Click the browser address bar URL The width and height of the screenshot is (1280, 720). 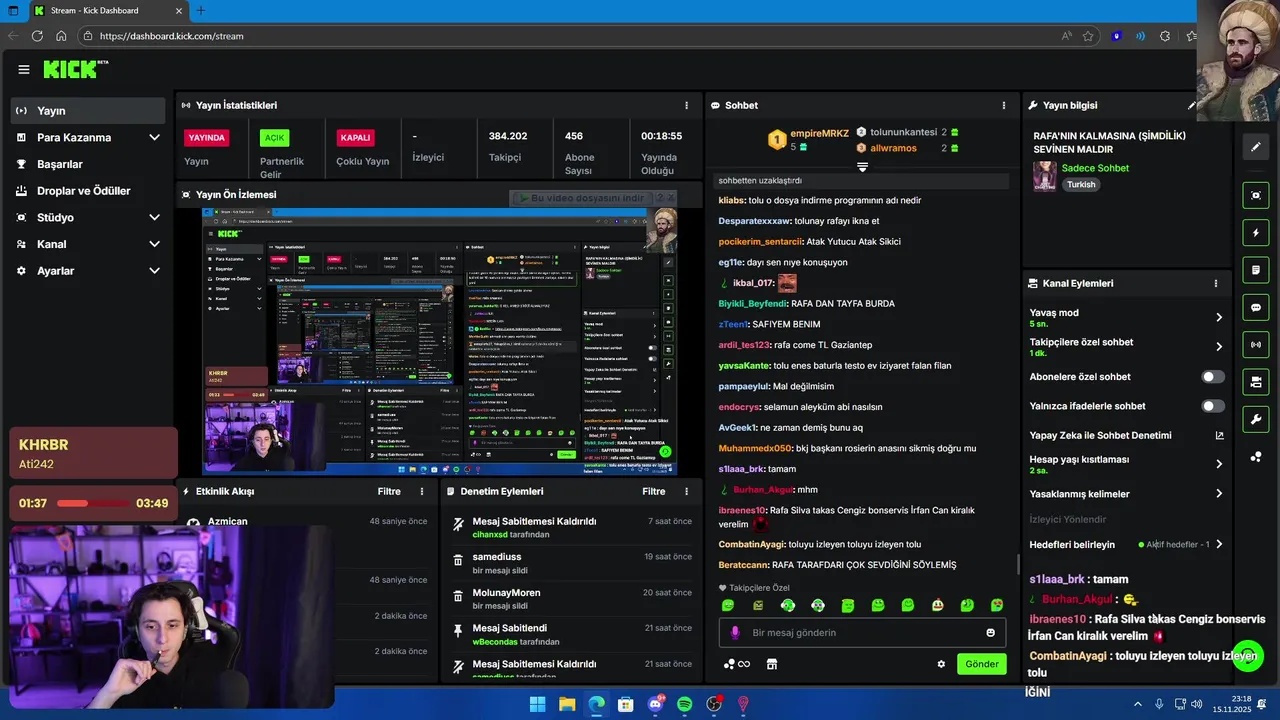point(171,36)
